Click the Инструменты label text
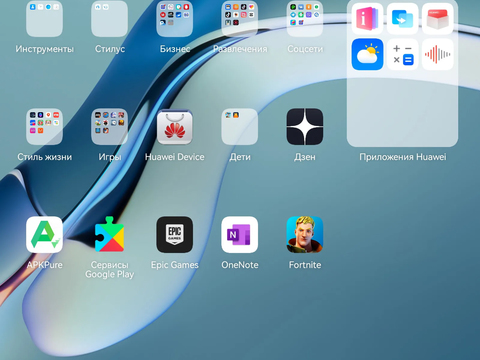 click(x=44, y=49)
